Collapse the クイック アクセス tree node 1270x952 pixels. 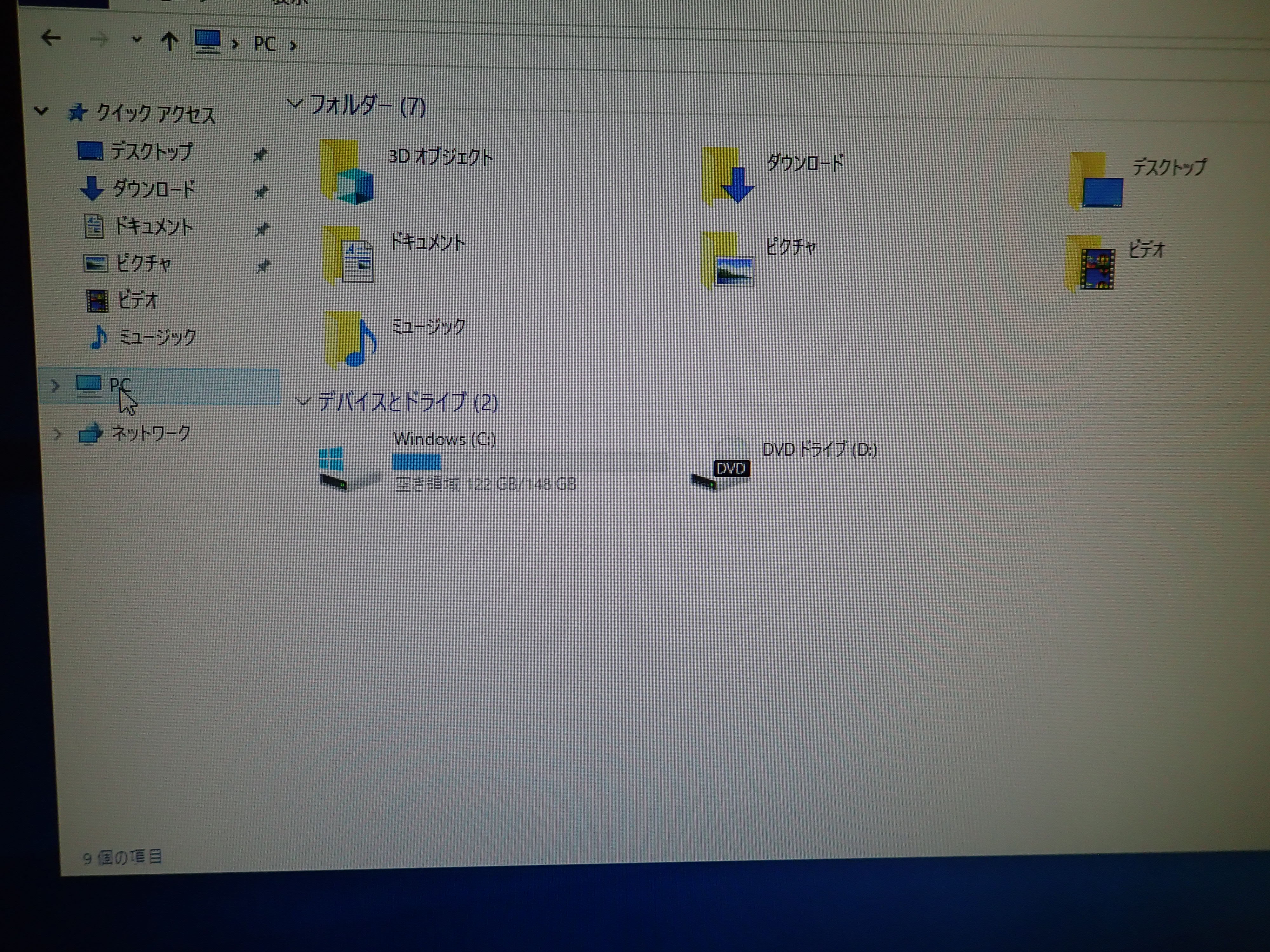click(x=41, y=110)
